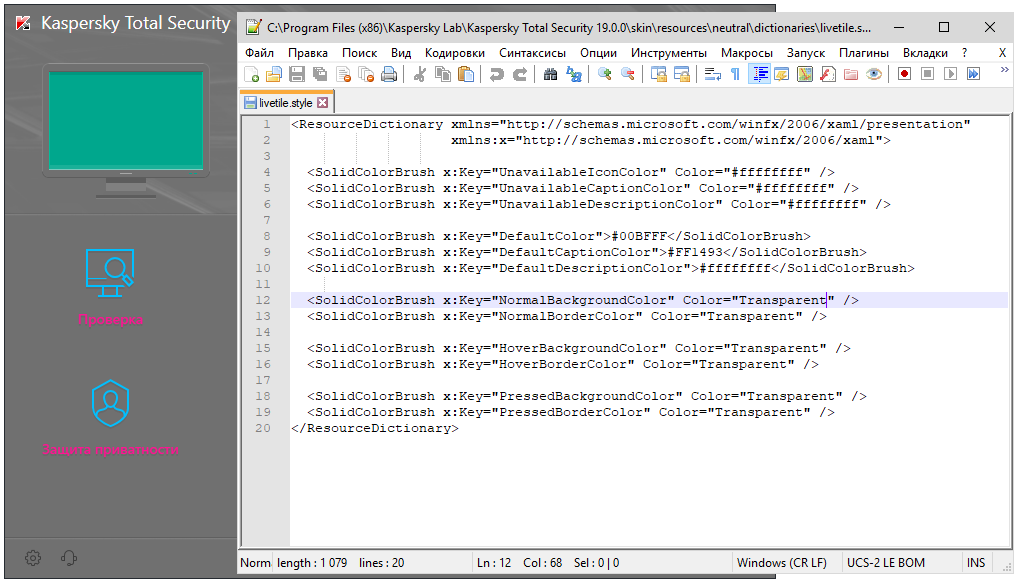Viewport: 1019px width, 583px height.
Task: Toggle word wrap in the editor
Action: point(712,74)
